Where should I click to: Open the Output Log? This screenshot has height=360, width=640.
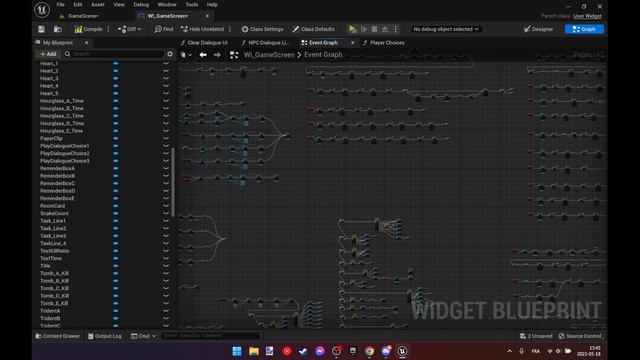click(104, 336)
